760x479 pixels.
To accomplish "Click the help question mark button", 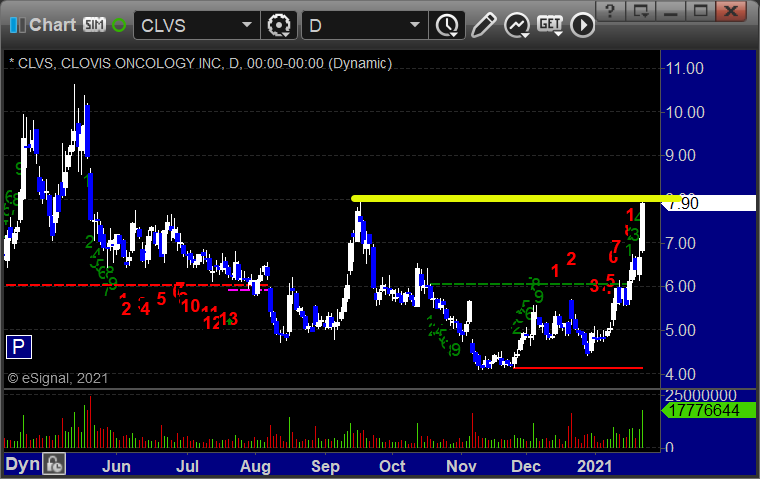I will pos(611,11).
